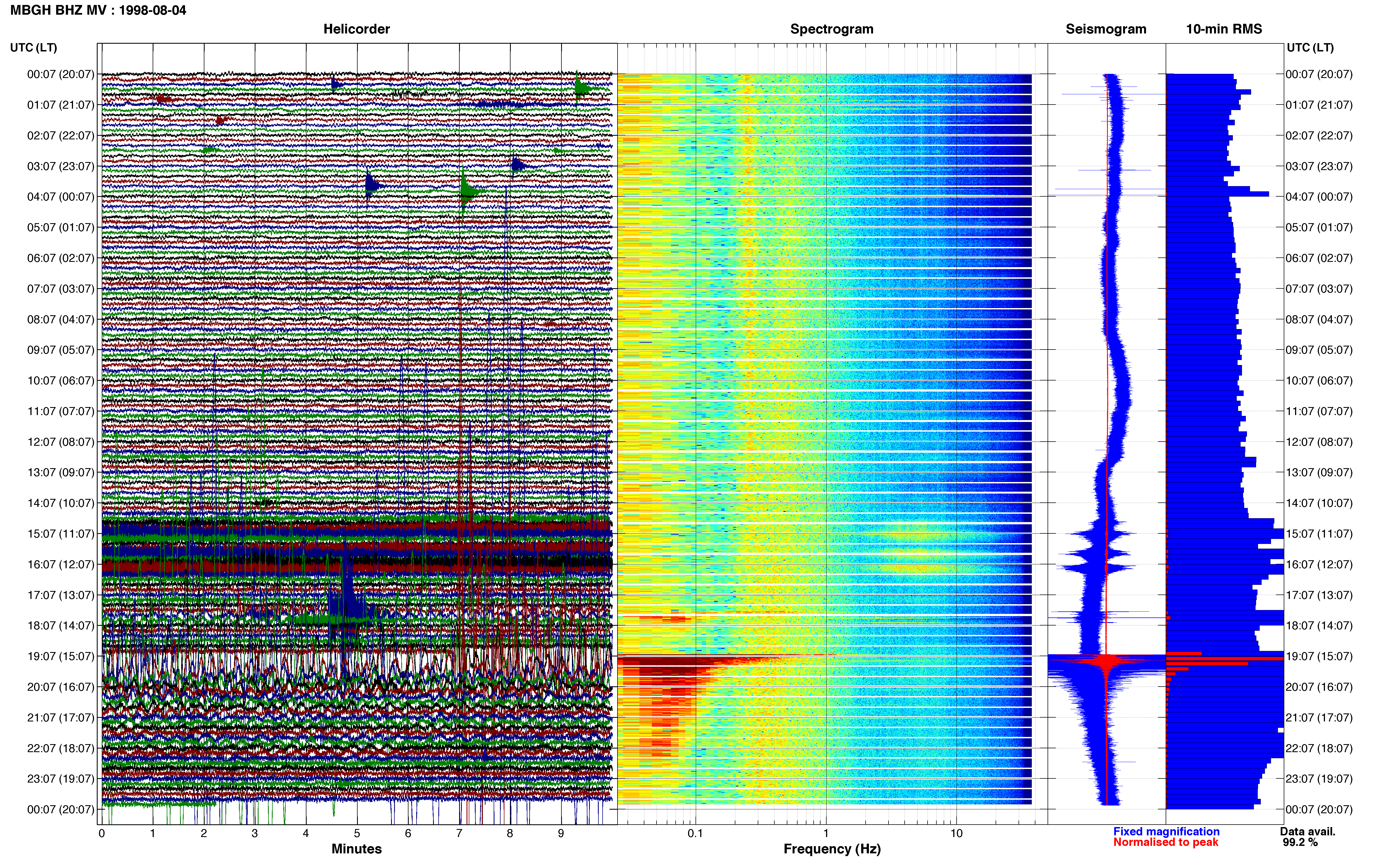1388x868 pixels.
Task: Click the 'Data avail.' label
Action: [x=1308, y=831]
